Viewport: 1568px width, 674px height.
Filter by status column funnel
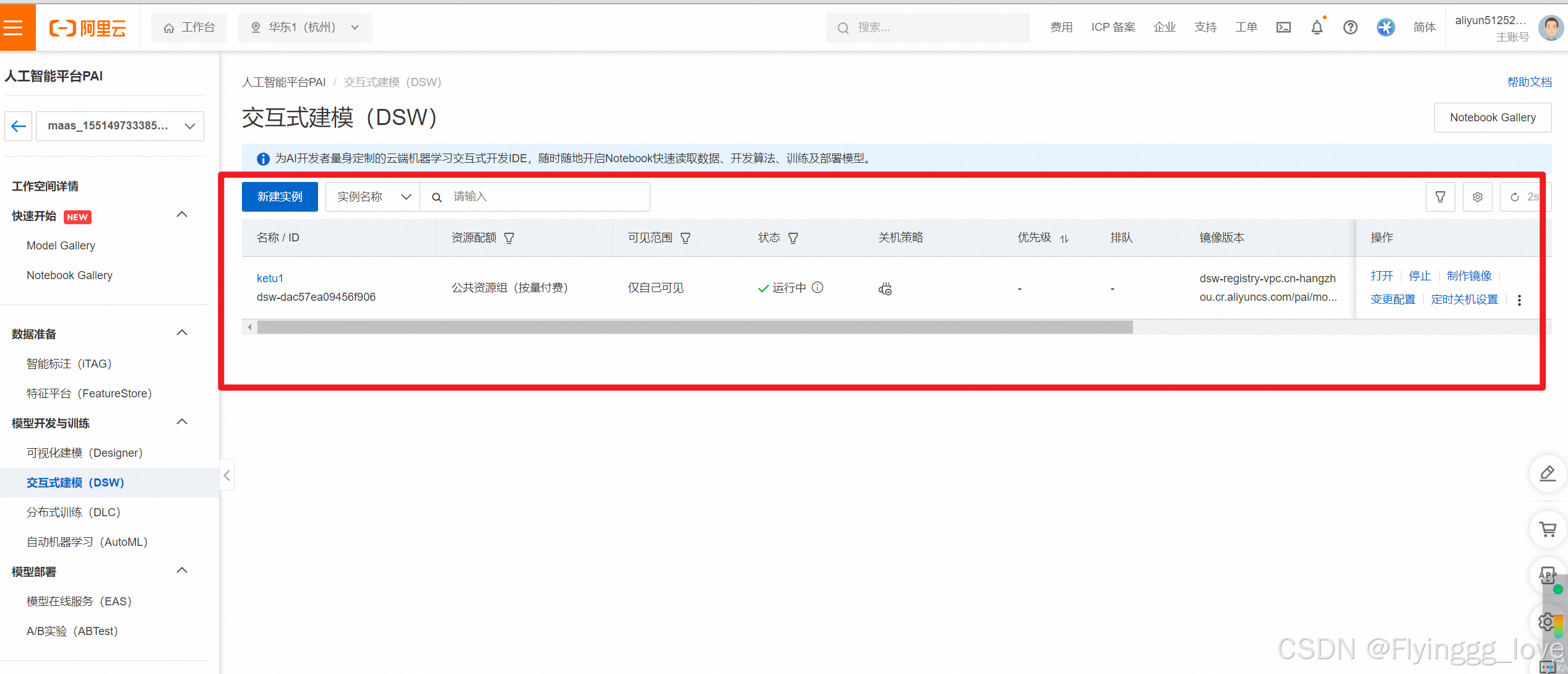793,238
